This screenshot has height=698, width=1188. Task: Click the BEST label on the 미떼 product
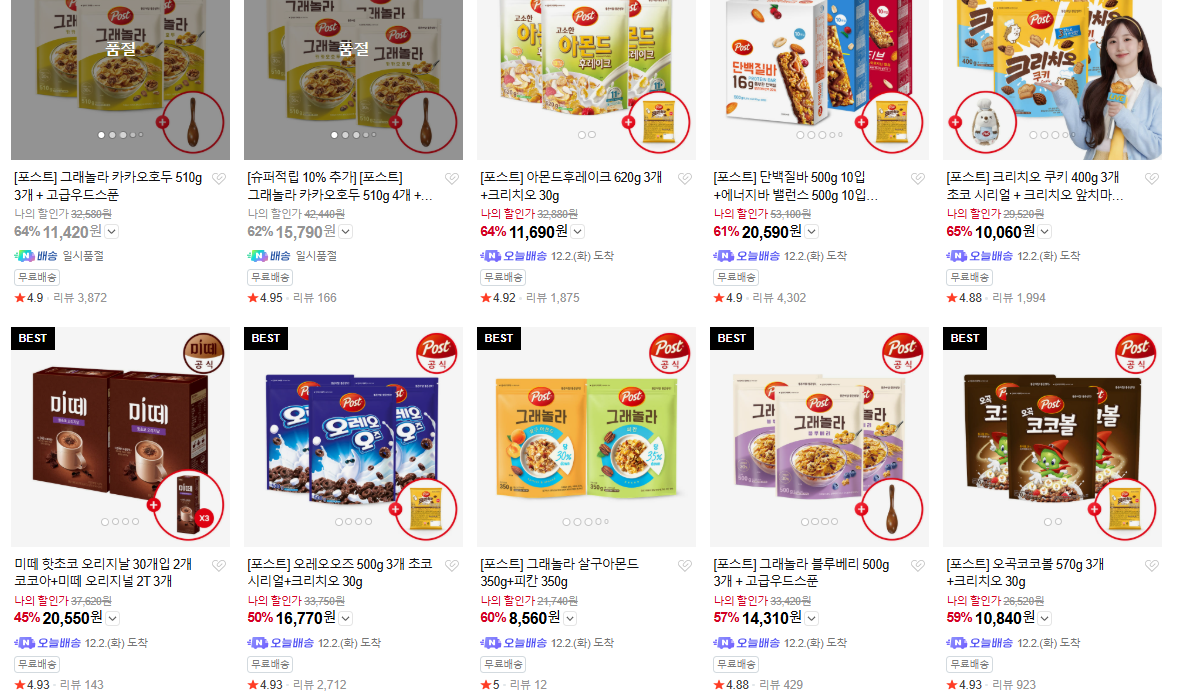[33, 338]
